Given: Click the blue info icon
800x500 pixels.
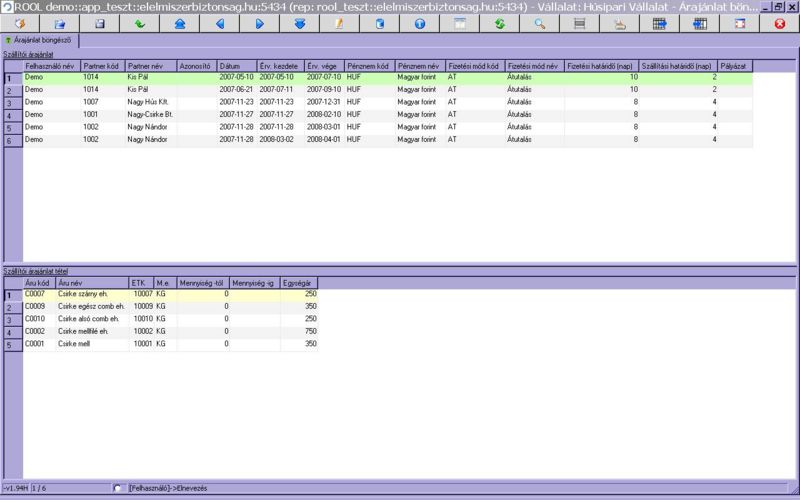Looking at the screenshot, I should (419, 22).
